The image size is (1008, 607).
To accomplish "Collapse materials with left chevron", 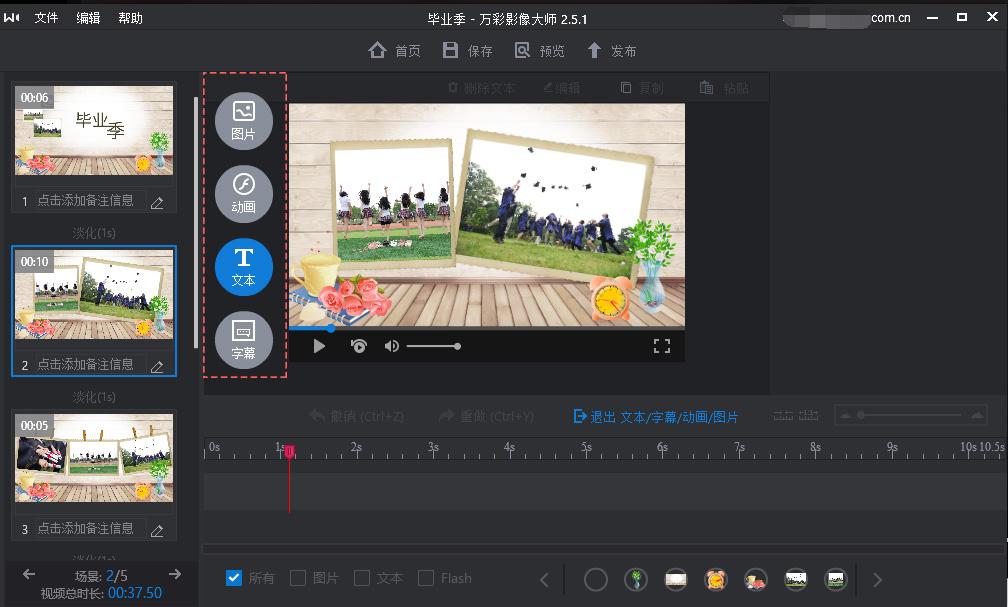I will pos(546,579).
